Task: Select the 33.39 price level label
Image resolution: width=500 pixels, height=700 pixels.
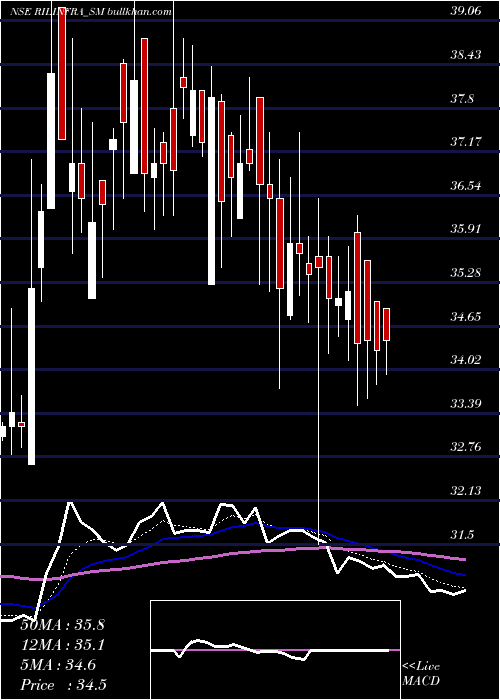Action: pyautogui.click(x=466, y=404)
